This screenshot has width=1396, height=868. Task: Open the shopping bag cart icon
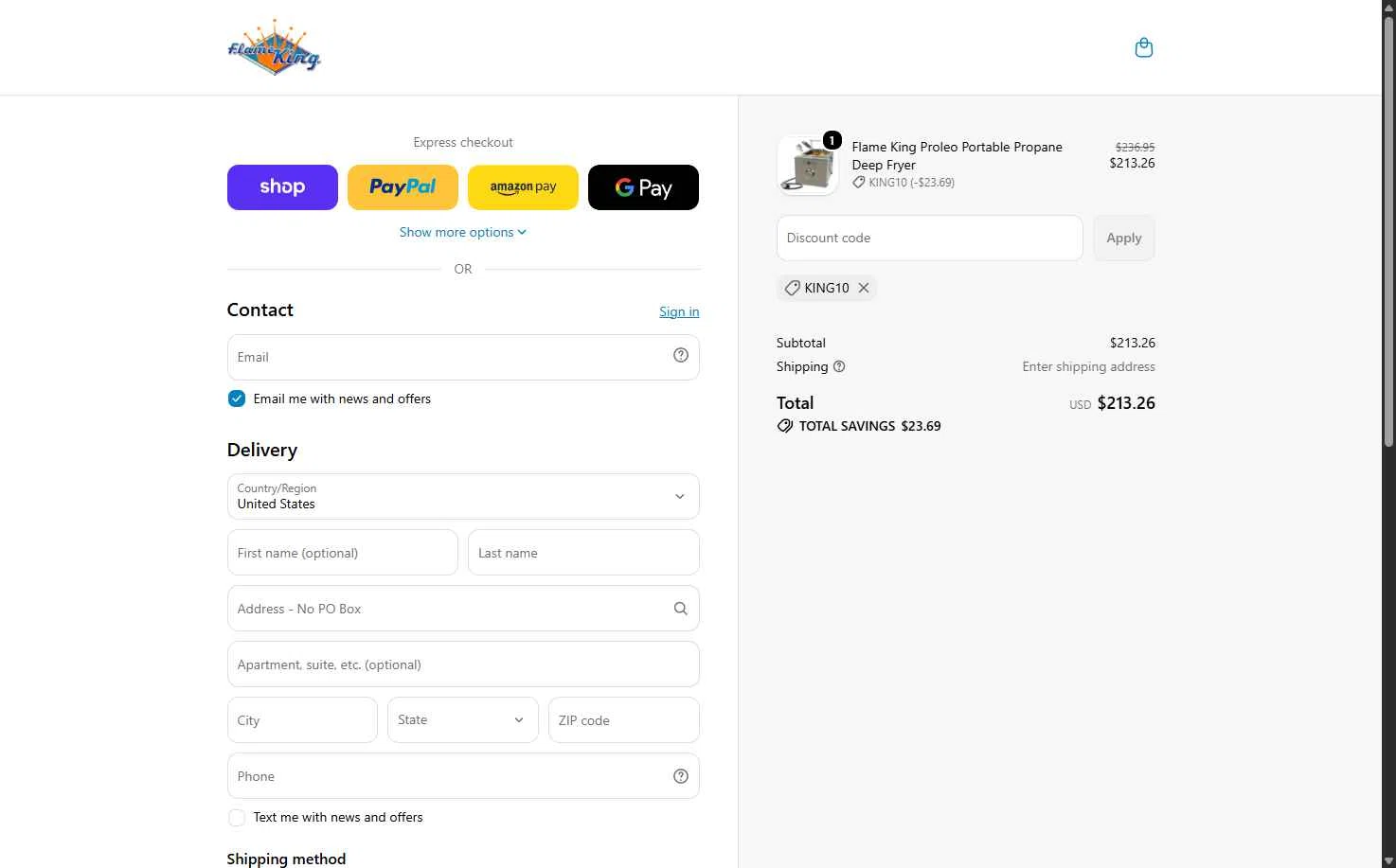(x=1144, y=47)
